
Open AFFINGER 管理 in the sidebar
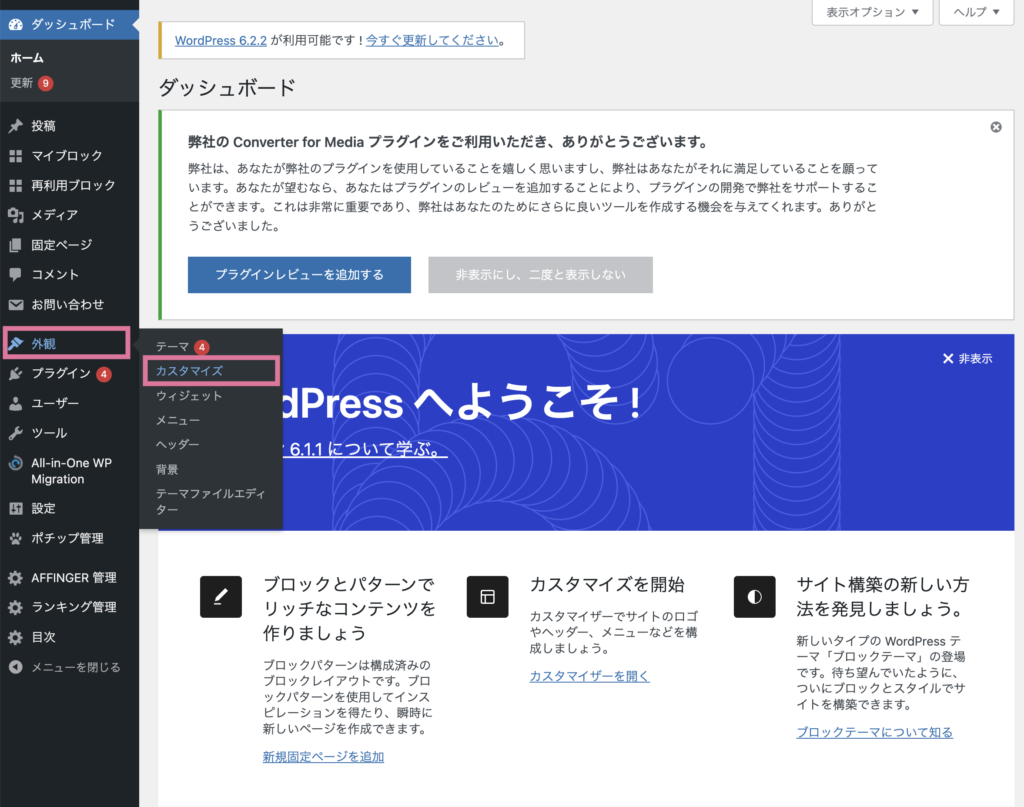click(69, 578)
